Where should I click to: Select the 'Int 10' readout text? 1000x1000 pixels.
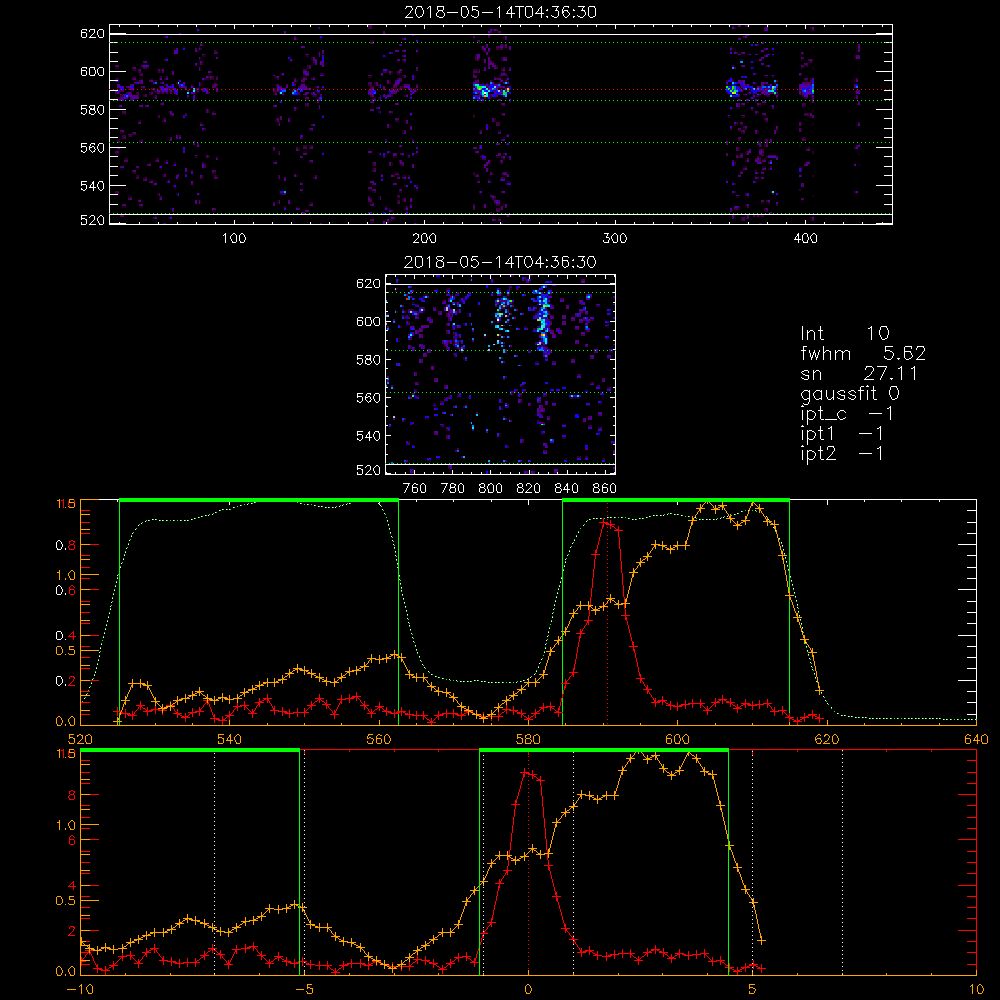pos(845,334)
